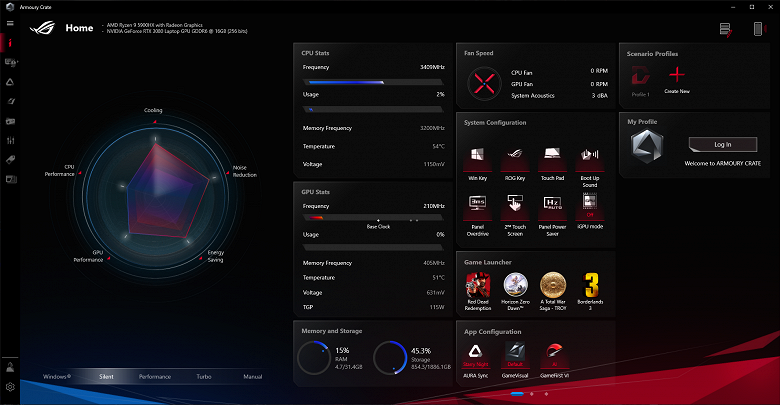Select Profile 1 scenario profile
The height and width of the screenshot is (405, 780).
640,81
